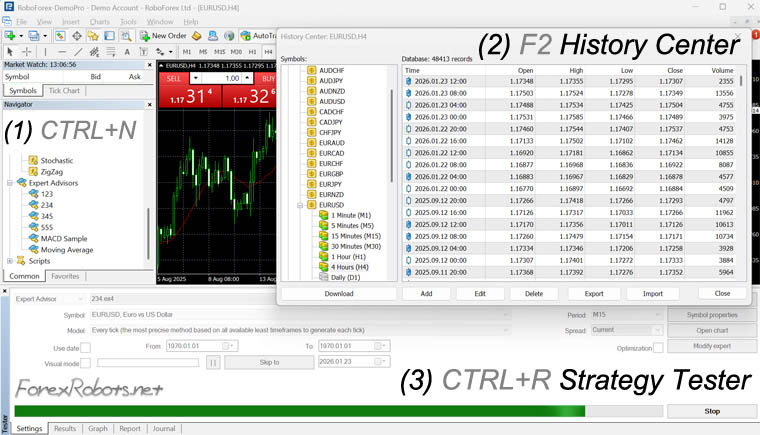This screenshot has width=760, height=435.
Task: Select the arrow Cursor tool
Action: click(x=10, y=51)
